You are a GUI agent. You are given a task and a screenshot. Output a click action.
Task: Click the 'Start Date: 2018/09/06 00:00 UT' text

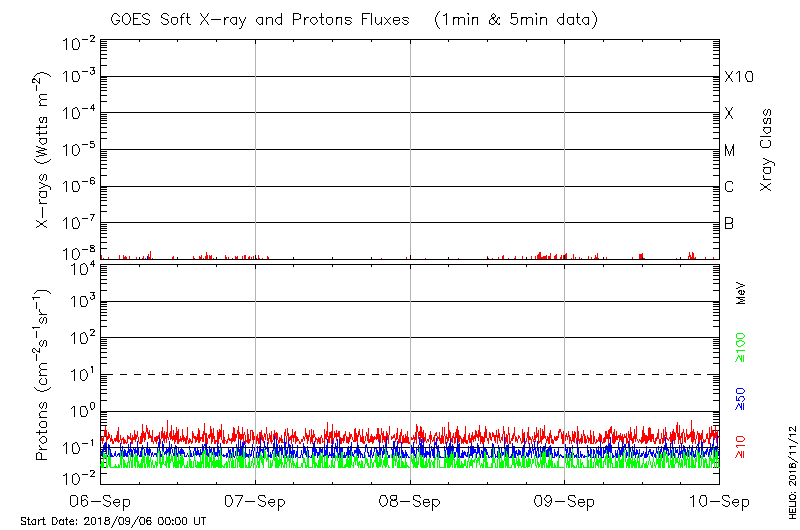pyautogui.click(x=113, y=522)
